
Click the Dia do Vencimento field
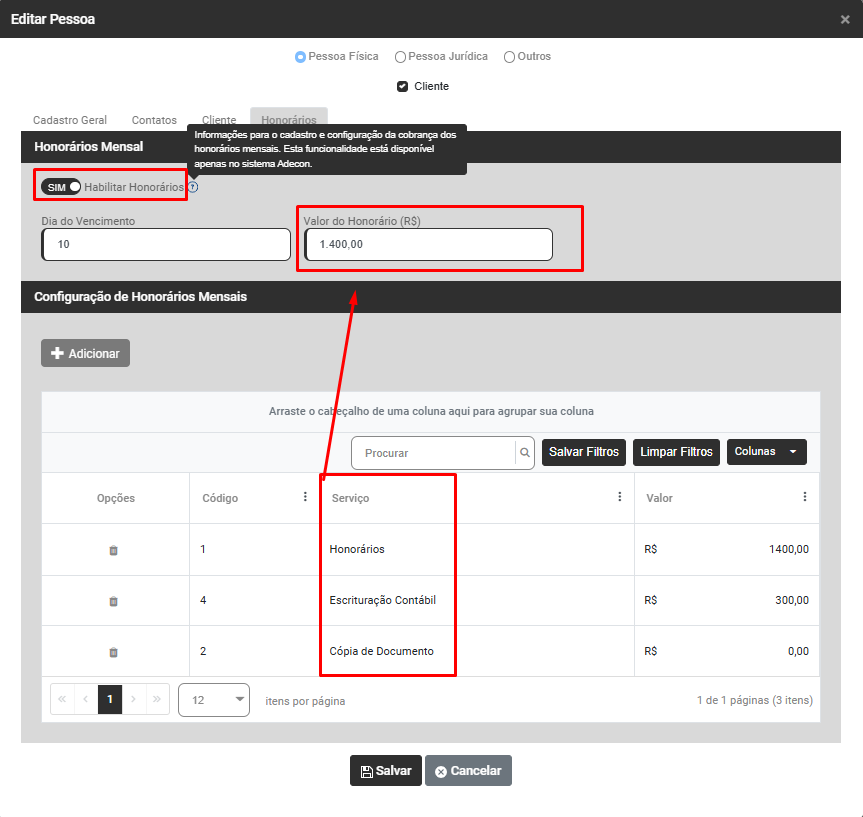coord(166,244)
